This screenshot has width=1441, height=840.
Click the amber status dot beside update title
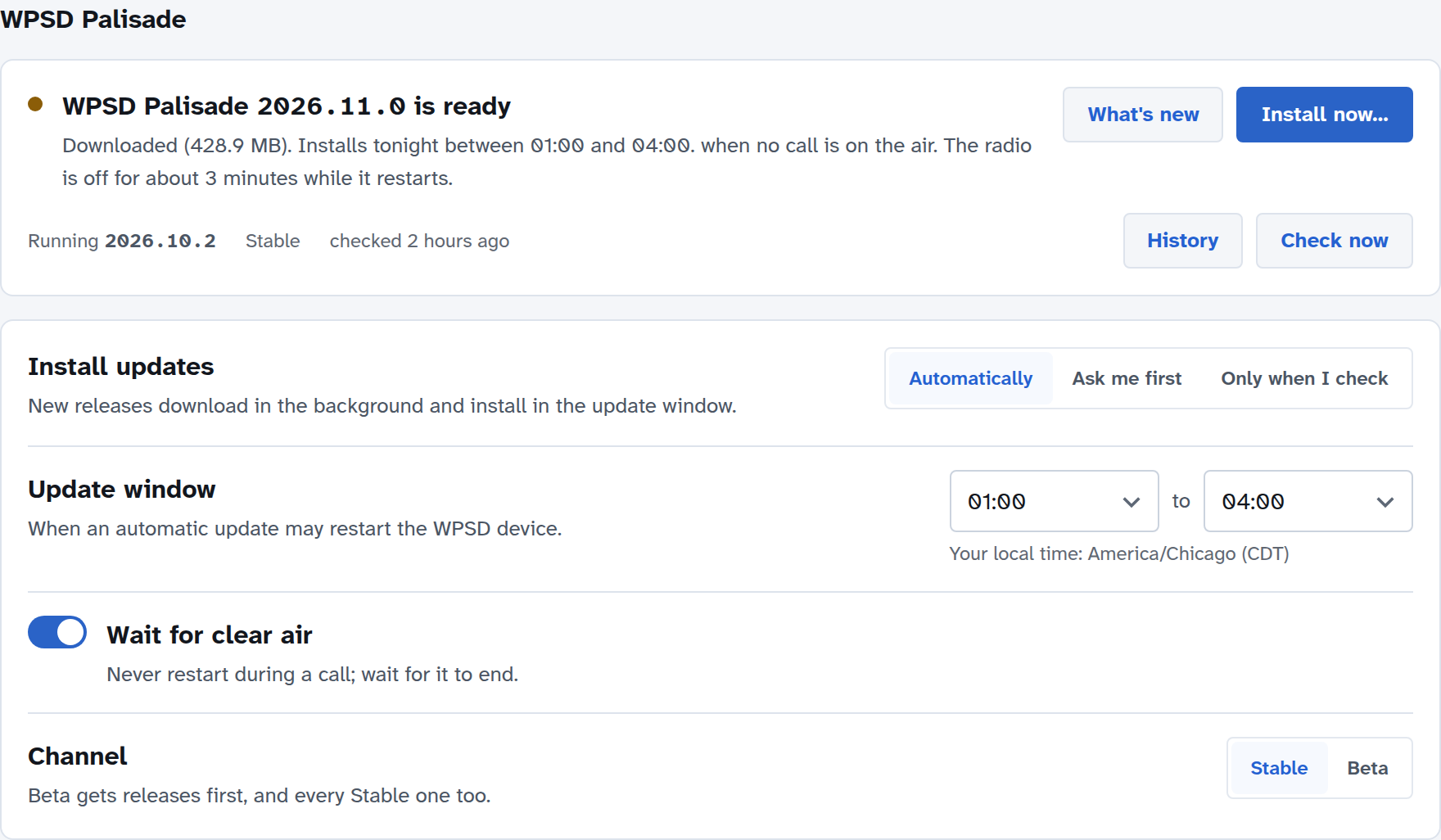pos(35,104)
